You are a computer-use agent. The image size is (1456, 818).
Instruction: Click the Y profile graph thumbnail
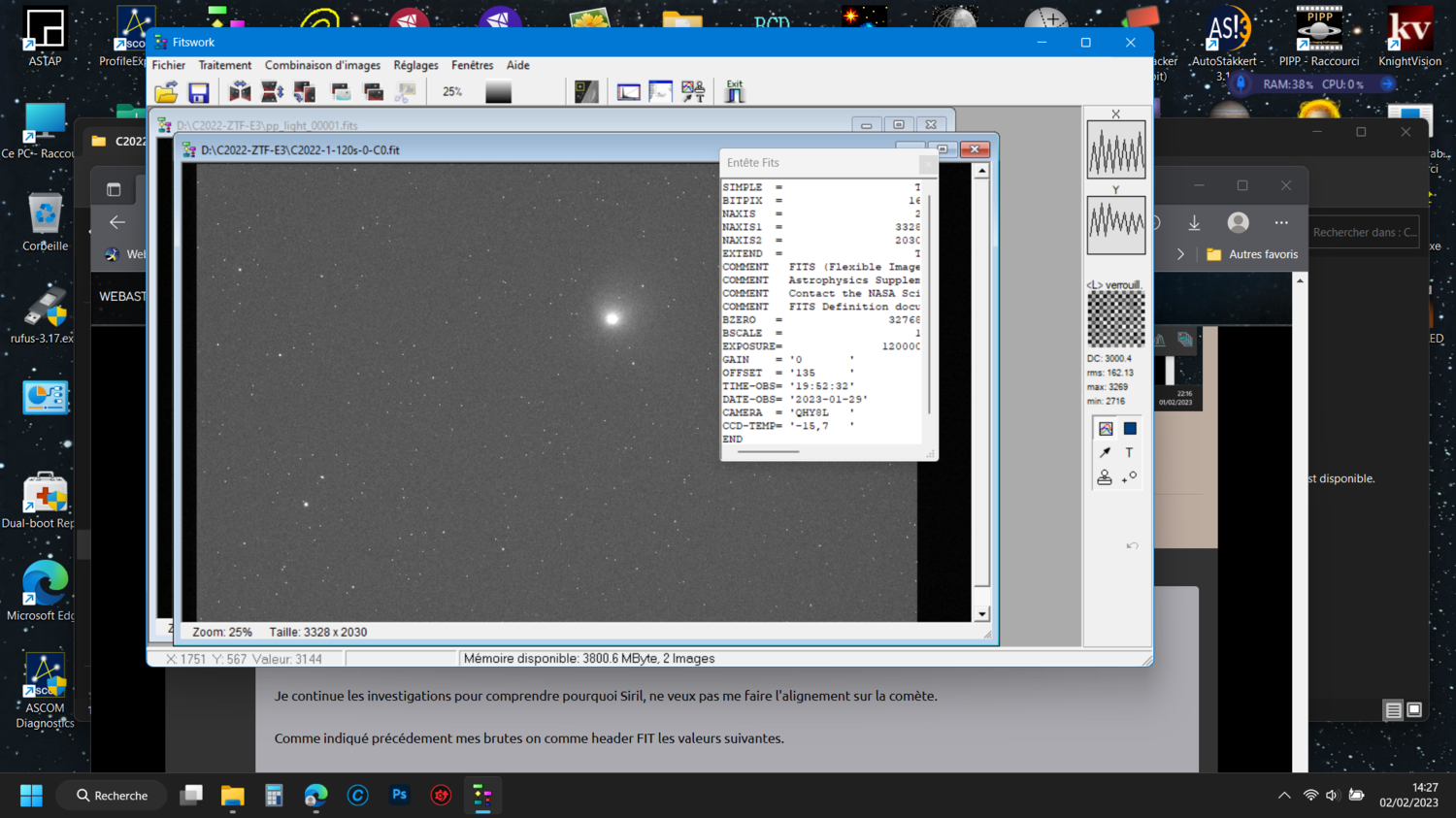tap(1116, 225)
